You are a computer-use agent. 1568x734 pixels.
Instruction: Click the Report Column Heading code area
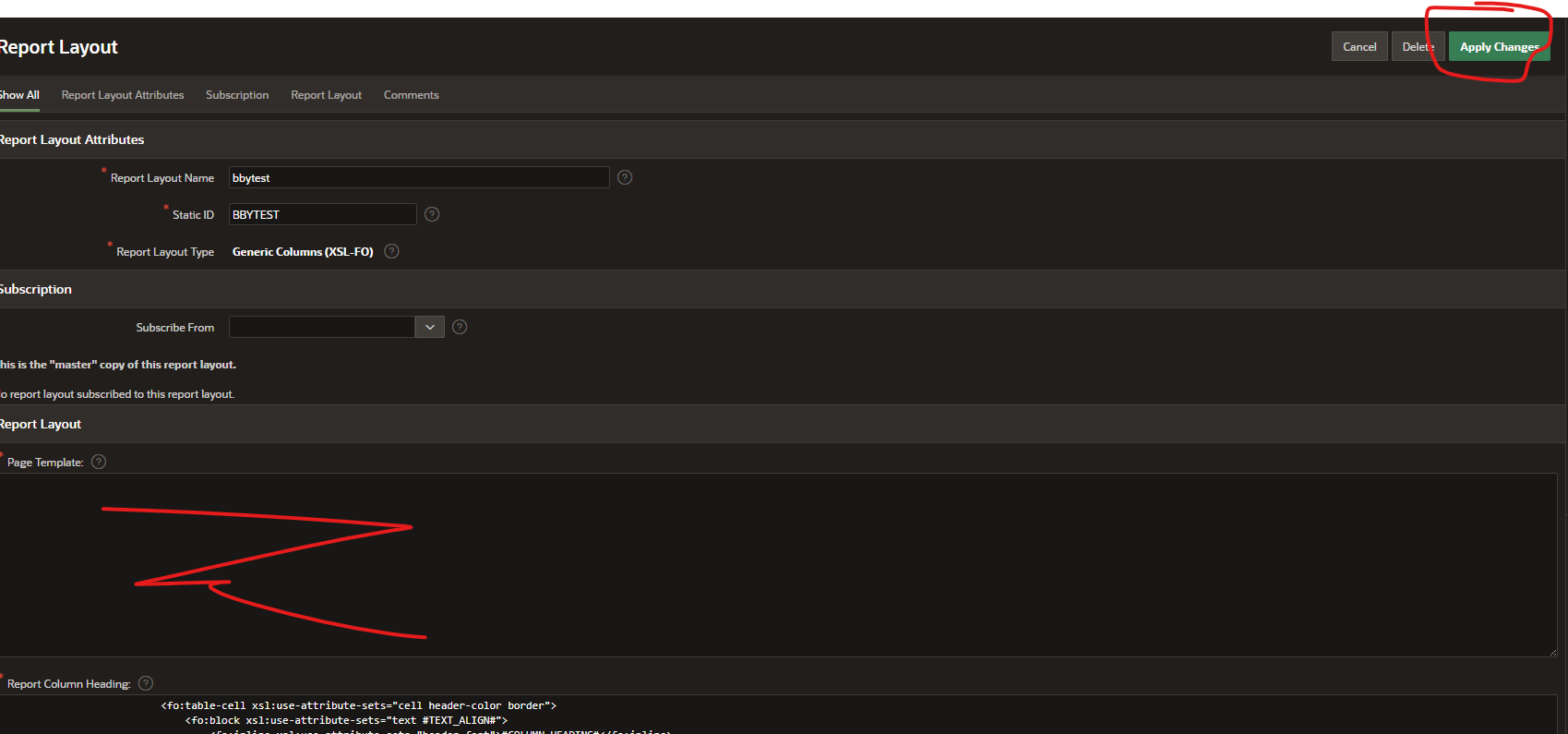(x=775, y=714)
